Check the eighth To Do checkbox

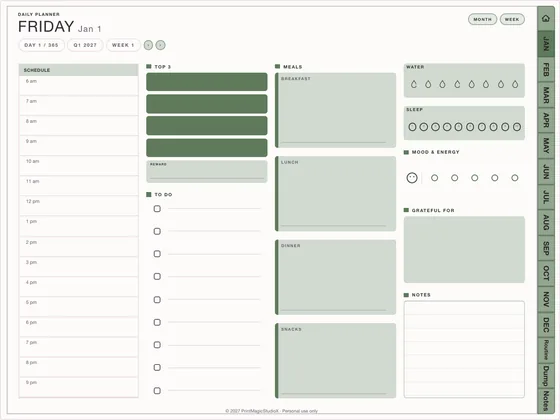tap(157, 368)
